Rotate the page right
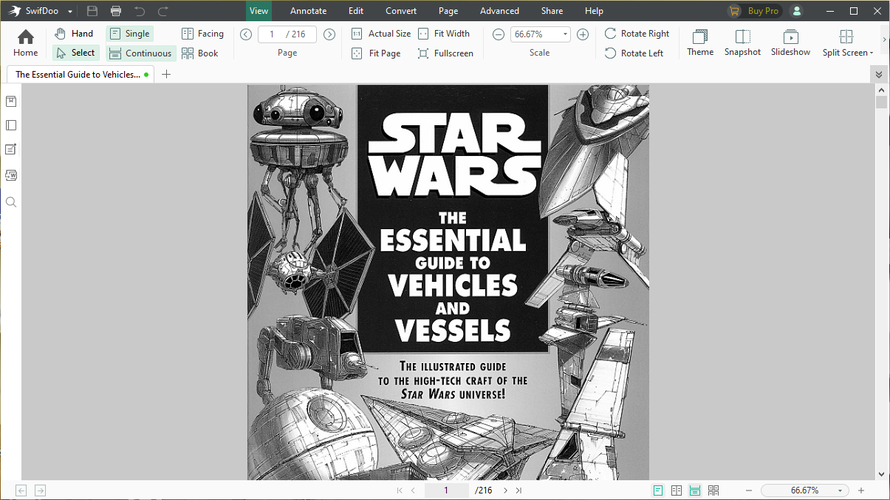 (636, 34)
